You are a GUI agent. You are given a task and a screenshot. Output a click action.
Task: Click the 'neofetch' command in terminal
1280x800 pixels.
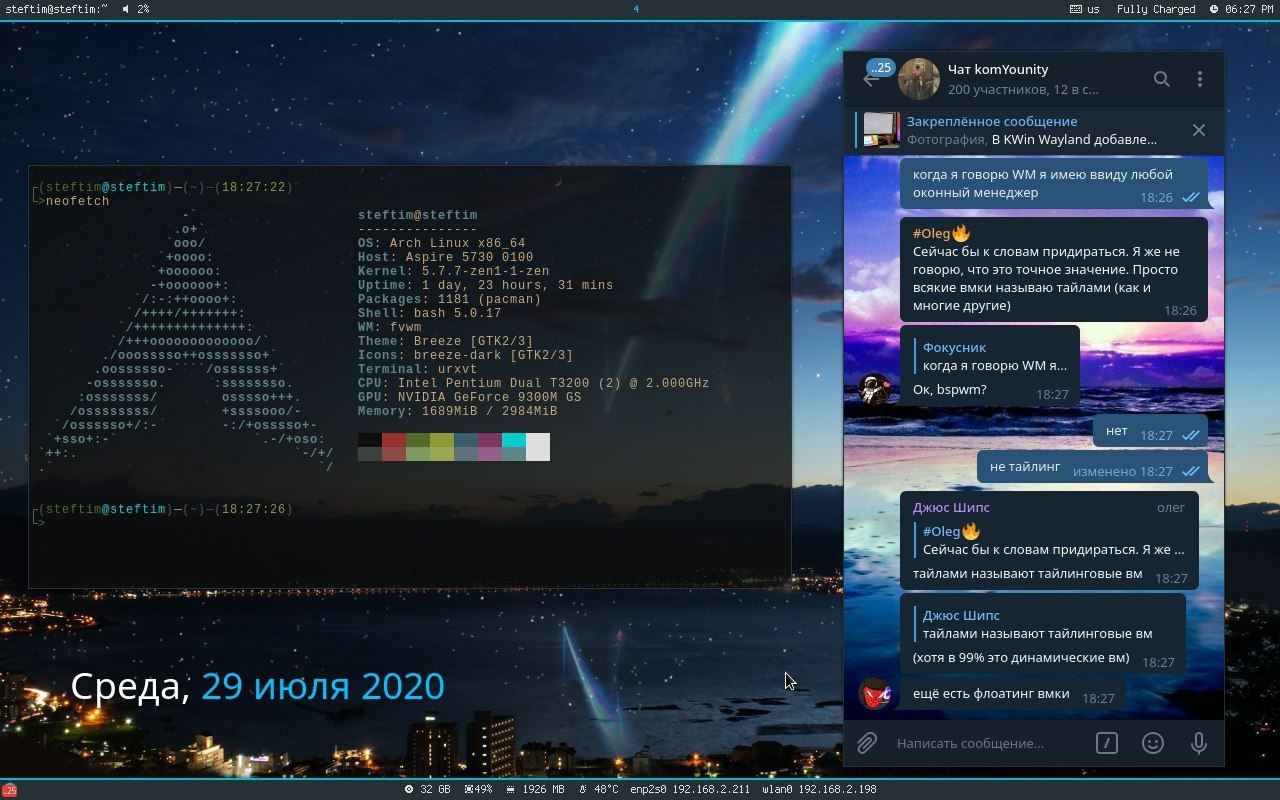click(x=77, y=201)
